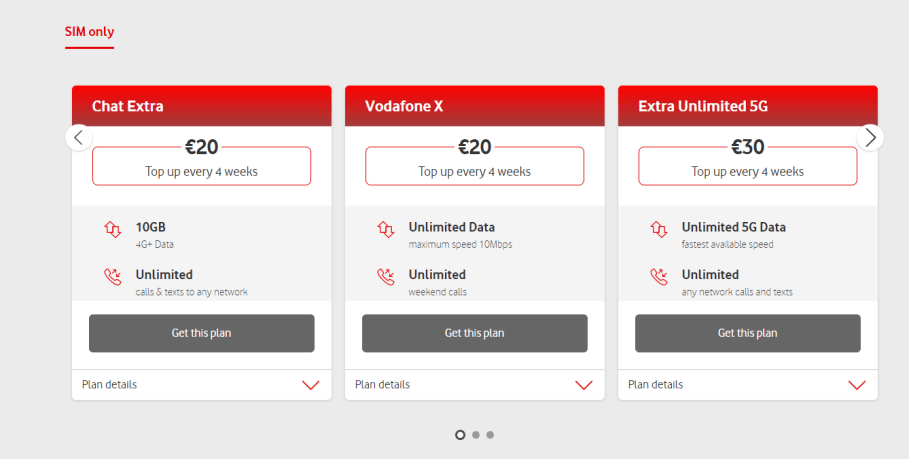Get the Chat Extra plan
909x459 pixels.
202,333
